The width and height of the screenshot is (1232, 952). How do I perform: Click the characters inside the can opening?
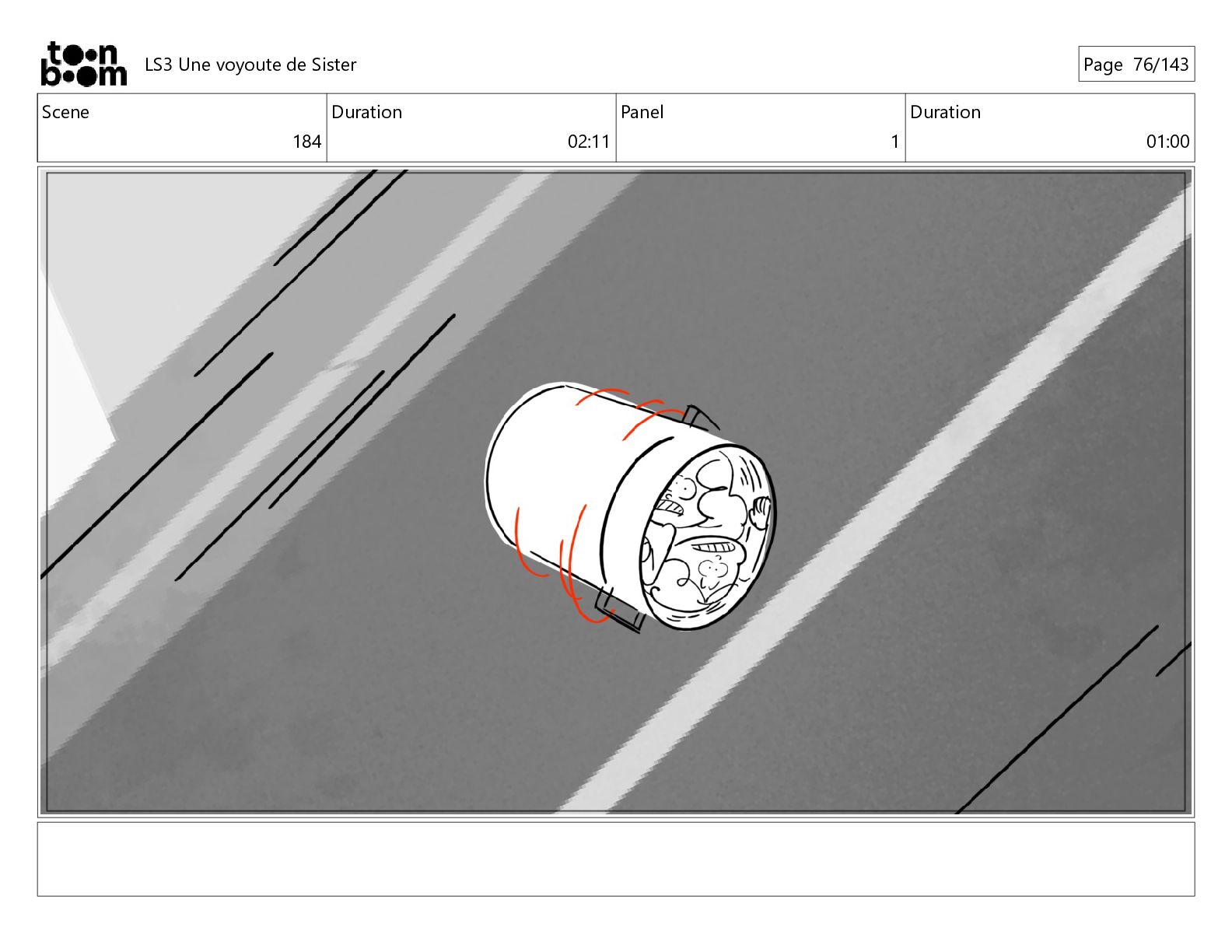tap(706, 535)
